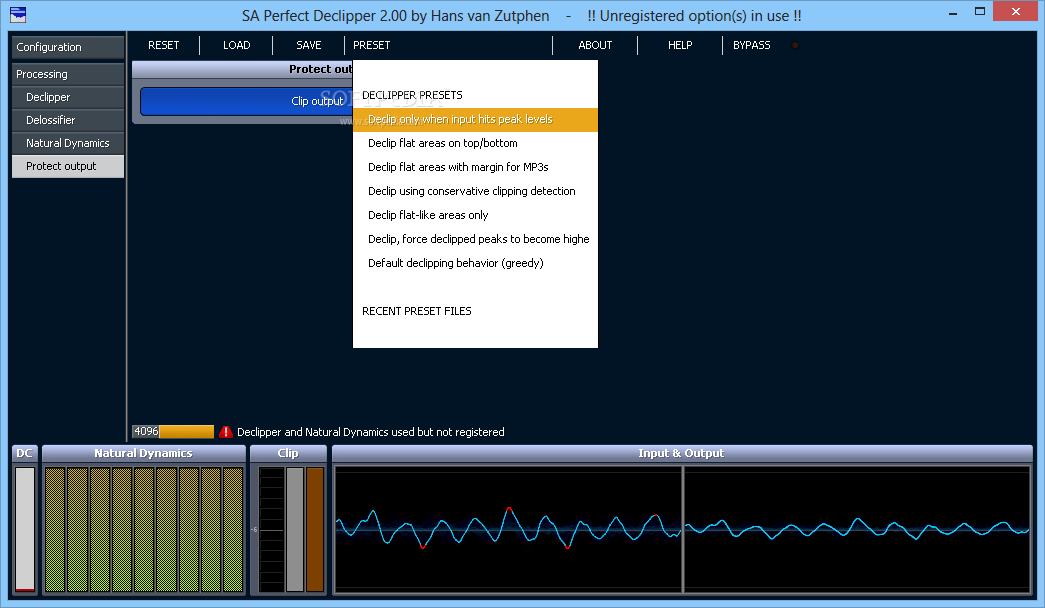Maximize the Perfect Declipper window

(x=980, y=12)
